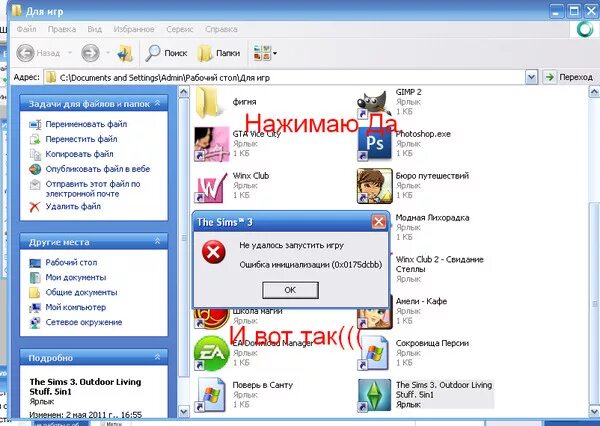The width and height of the screenshot is (600, 426).
Task: Click the Удалить файл red X icon
Action: tap(34, 207)
